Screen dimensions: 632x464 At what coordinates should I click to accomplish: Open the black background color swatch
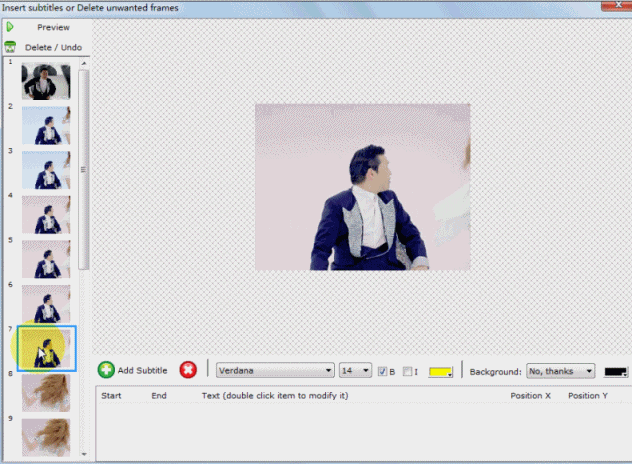pyautogui.click(x=615, y=372)
